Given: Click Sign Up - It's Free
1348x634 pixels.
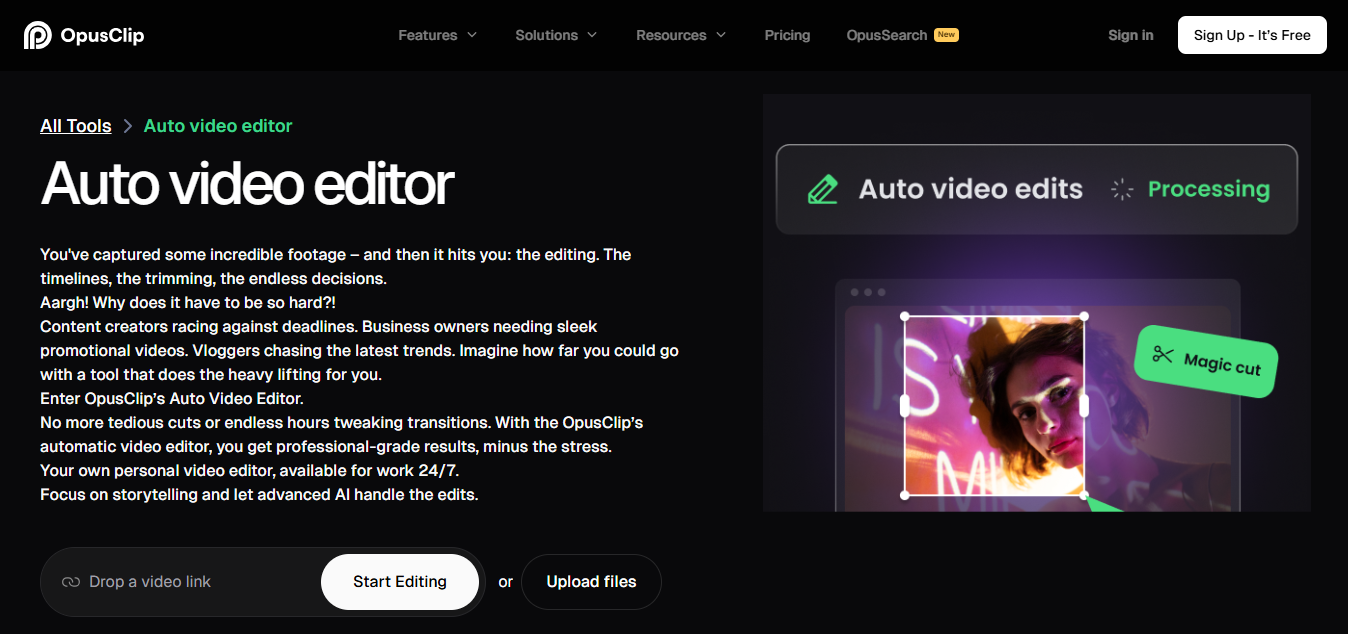Looking at the screenshot, I should point(1251,34).
